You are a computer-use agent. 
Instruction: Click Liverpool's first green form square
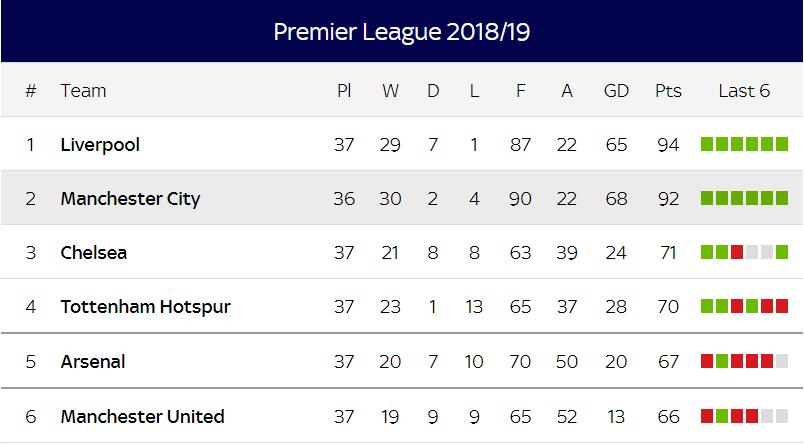(707, 144)
